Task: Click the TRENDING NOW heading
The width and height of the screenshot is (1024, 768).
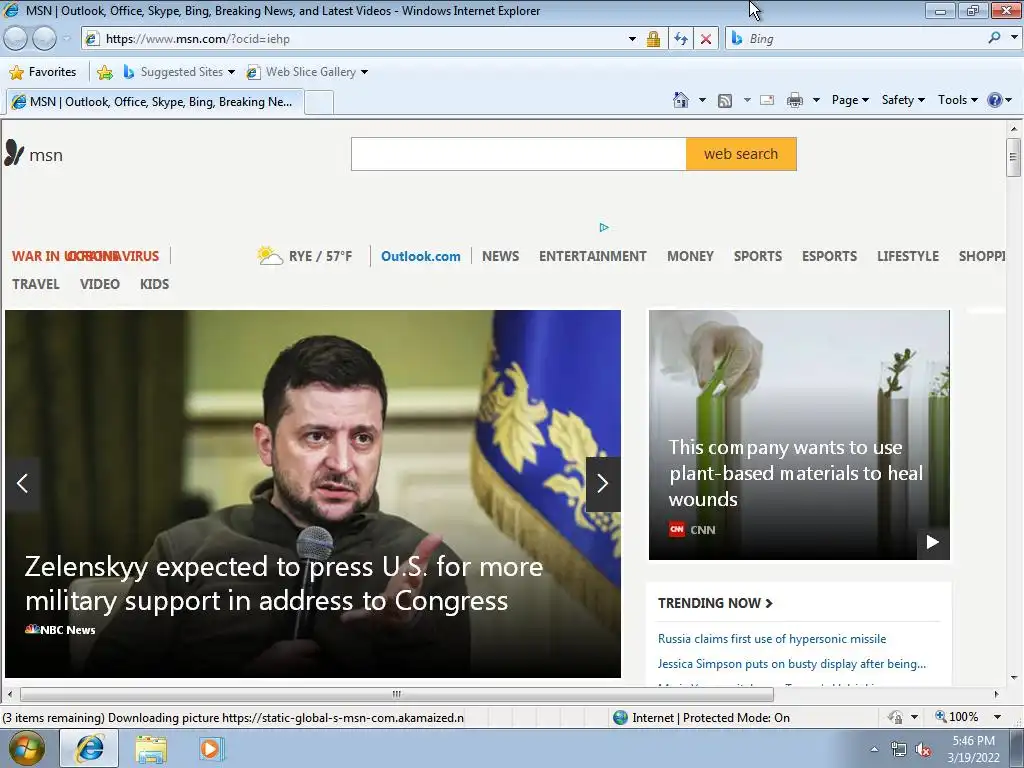Action: coord(715,603)
